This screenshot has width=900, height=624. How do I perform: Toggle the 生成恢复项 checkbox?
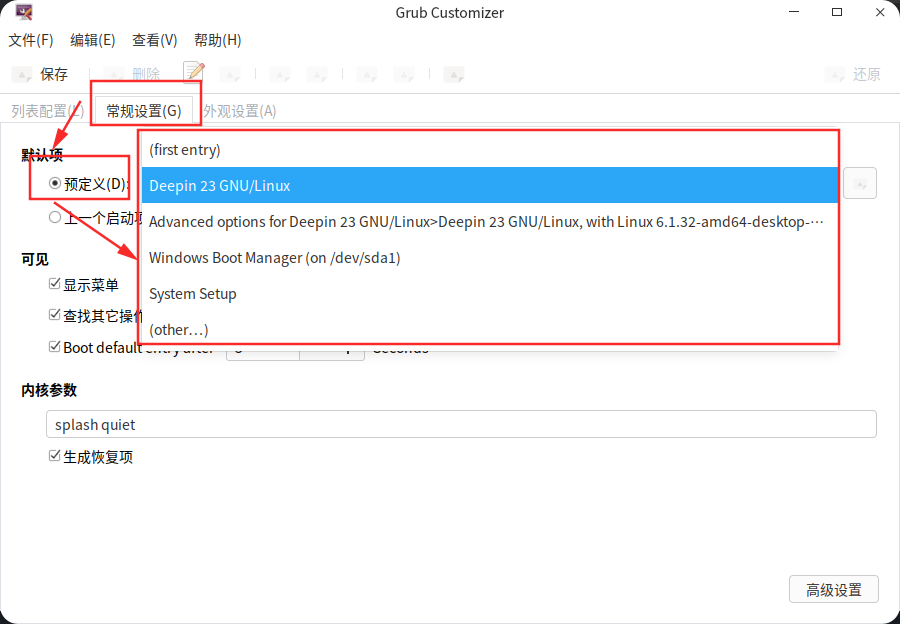click(55, 456)
